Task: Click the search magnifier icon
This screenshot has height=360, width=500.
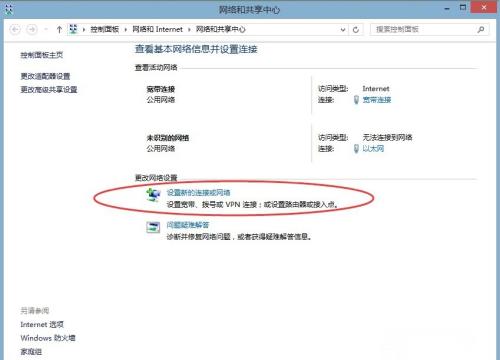Action: pos(481,30)
